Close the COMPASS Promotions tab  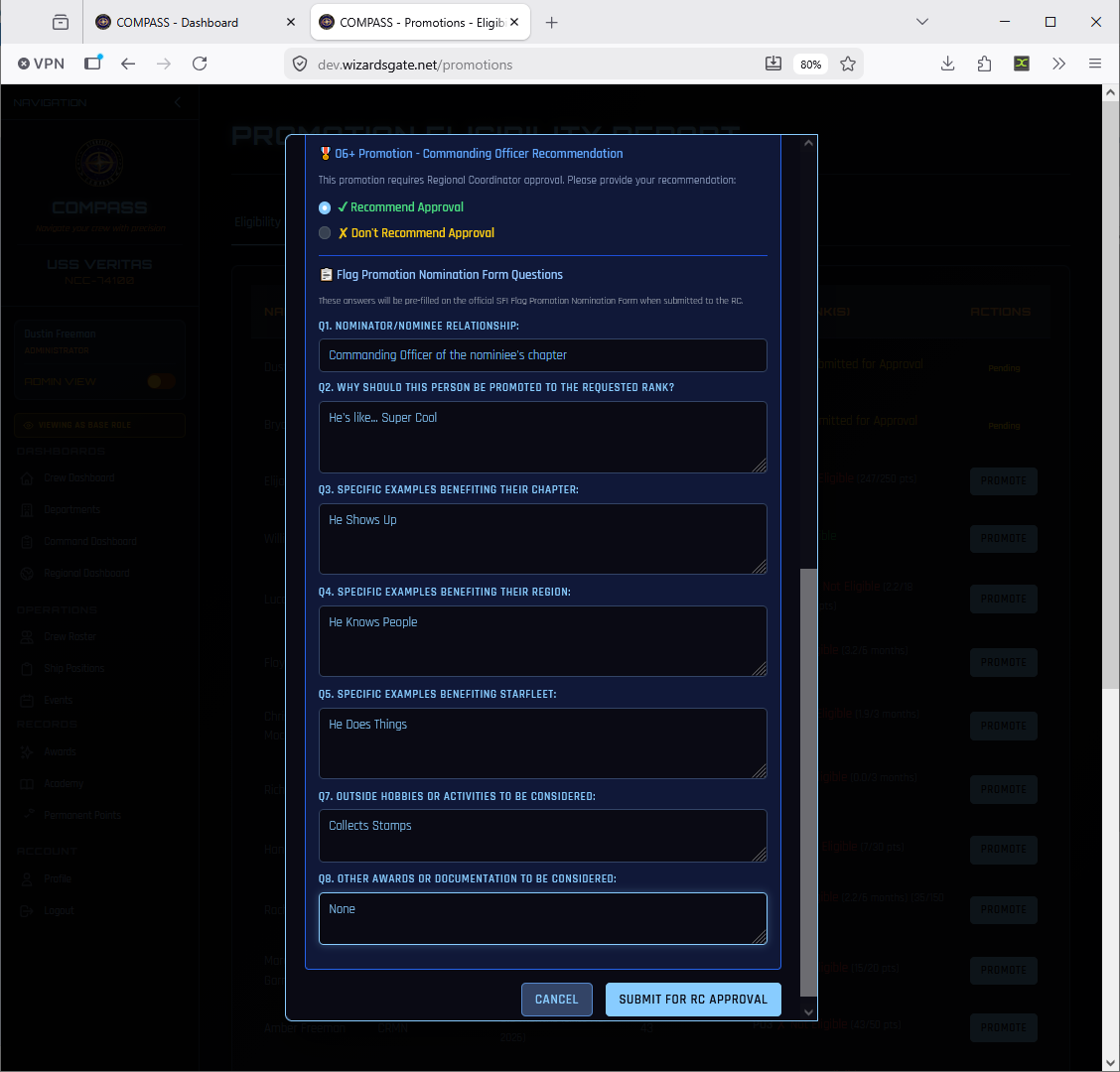[514, 22]
